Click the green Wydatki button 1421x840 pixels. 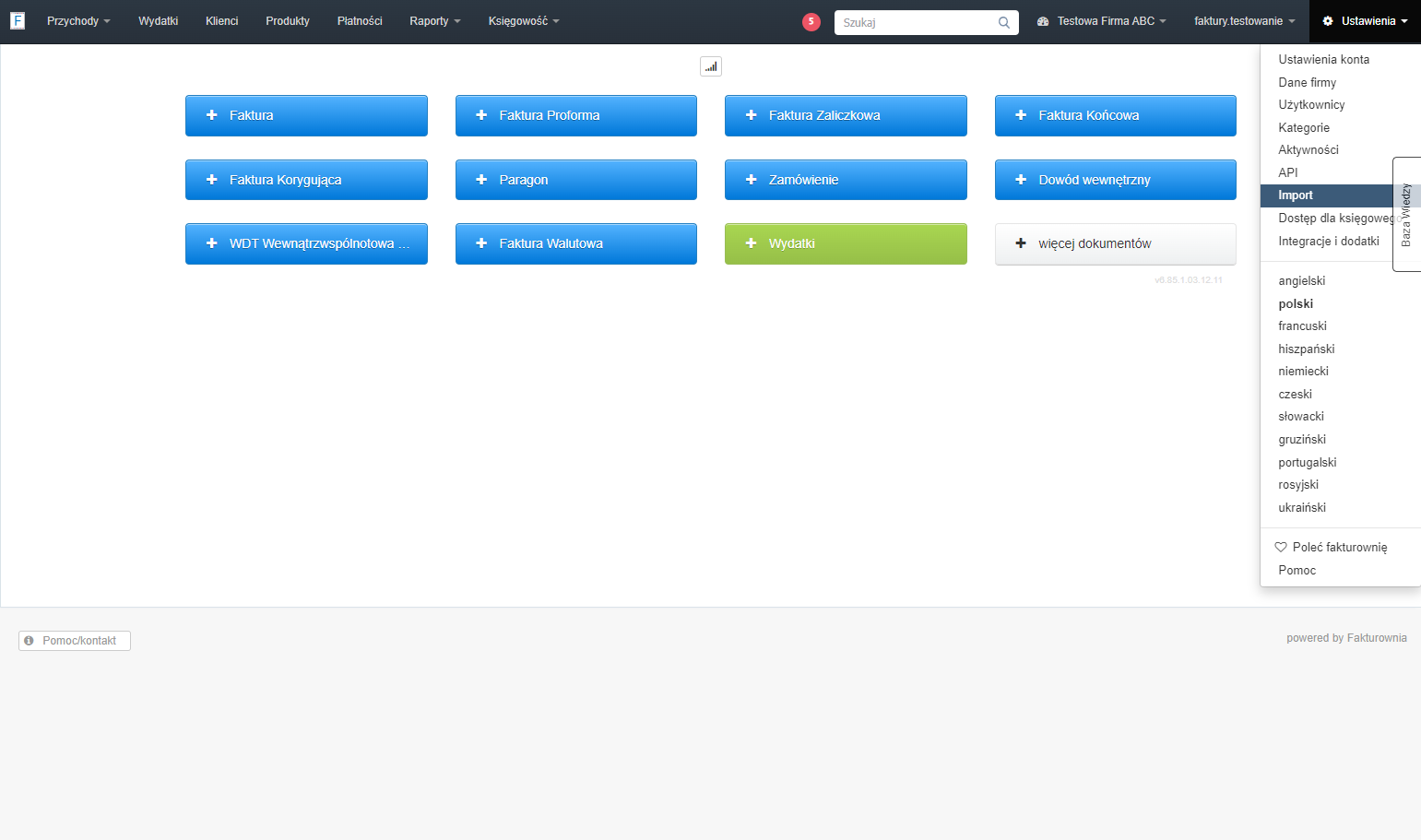pos(846,243)
